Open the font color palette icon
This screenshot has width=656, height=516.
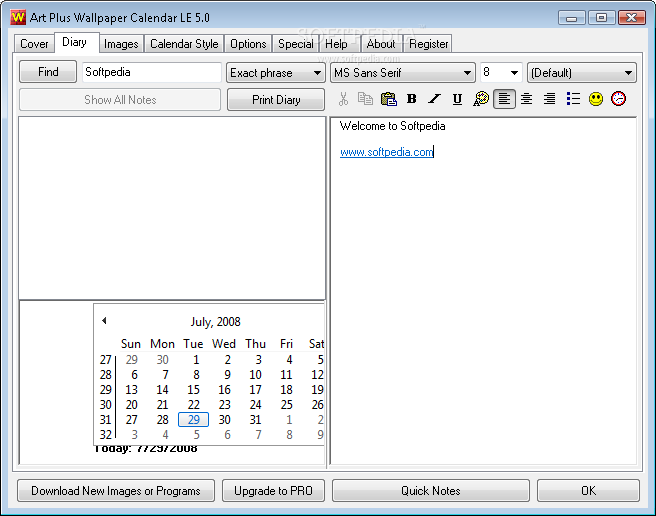coord(481,99)
